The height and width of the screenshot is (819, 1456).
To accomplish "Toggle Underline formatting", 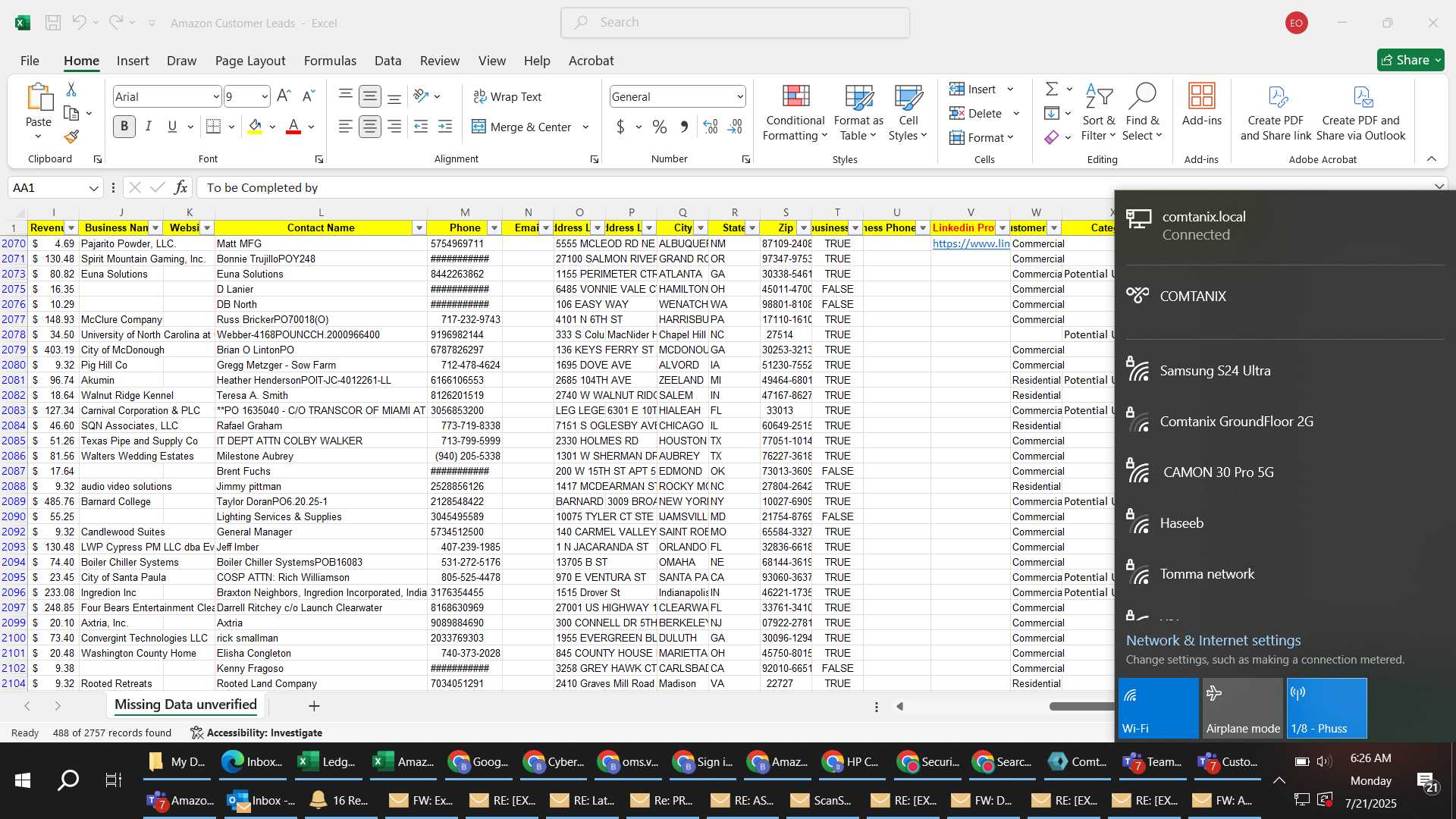I will coord(172,127).
